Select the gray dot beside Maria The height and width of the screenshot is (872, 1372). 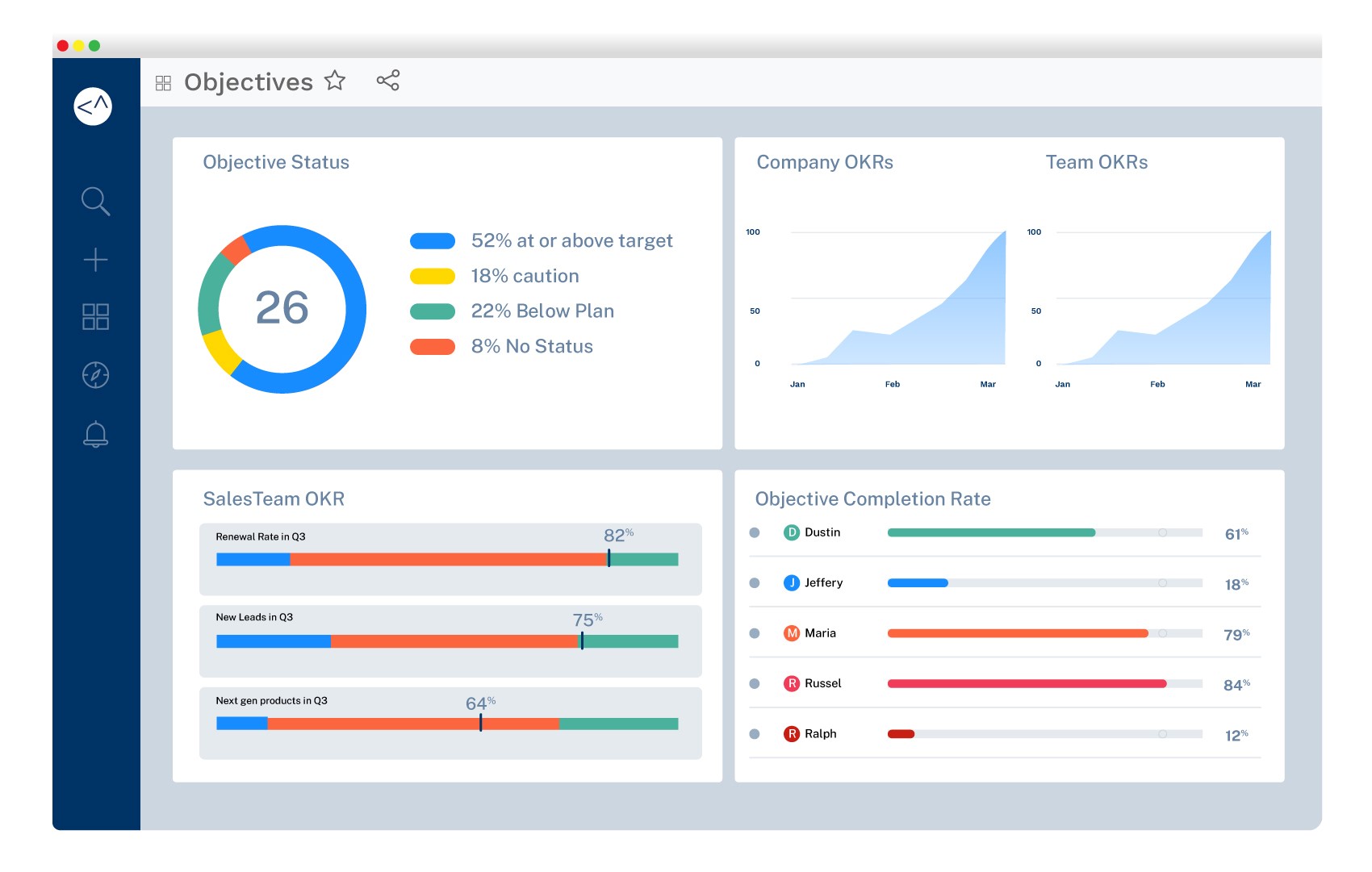tap(755, 633)
